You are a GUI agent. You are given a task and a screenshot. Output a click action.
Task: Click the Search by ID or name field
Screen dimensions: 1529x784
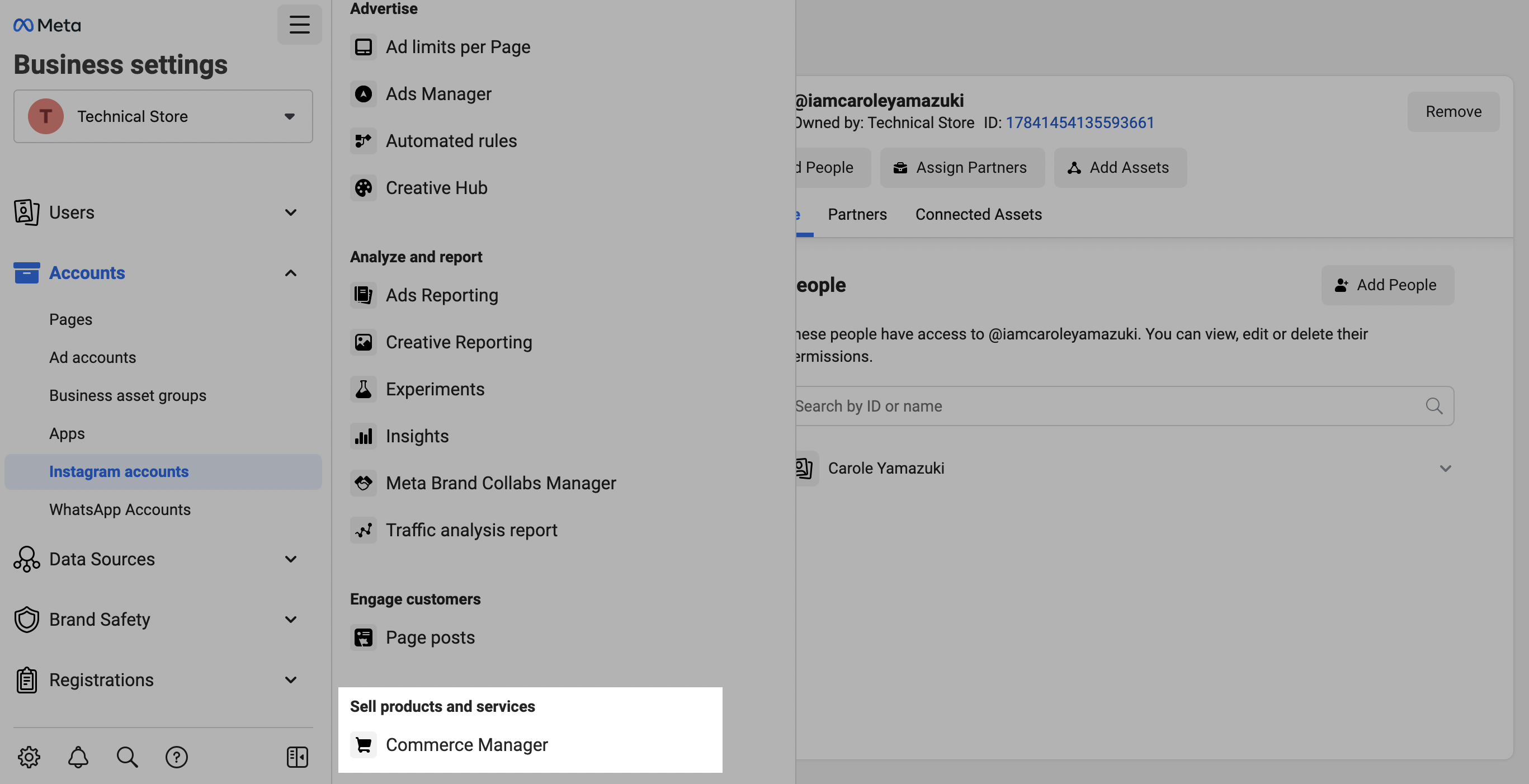pyautogui.click(x=1119, y=405)
